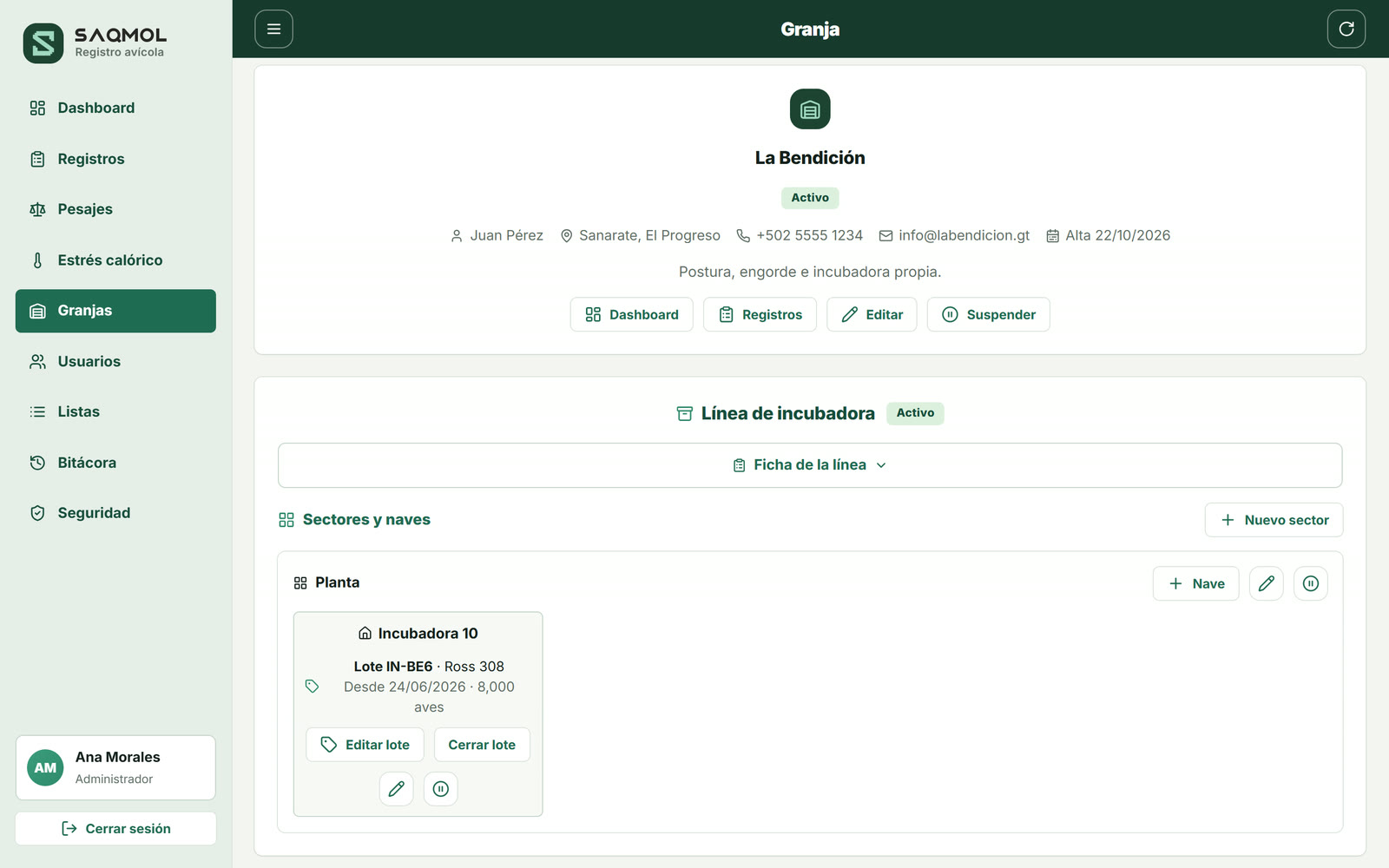This screenshot has width=1389, height=868.
Task: Edit the Planta sector with its pencil icon
Action: [x=1267, y=583]
